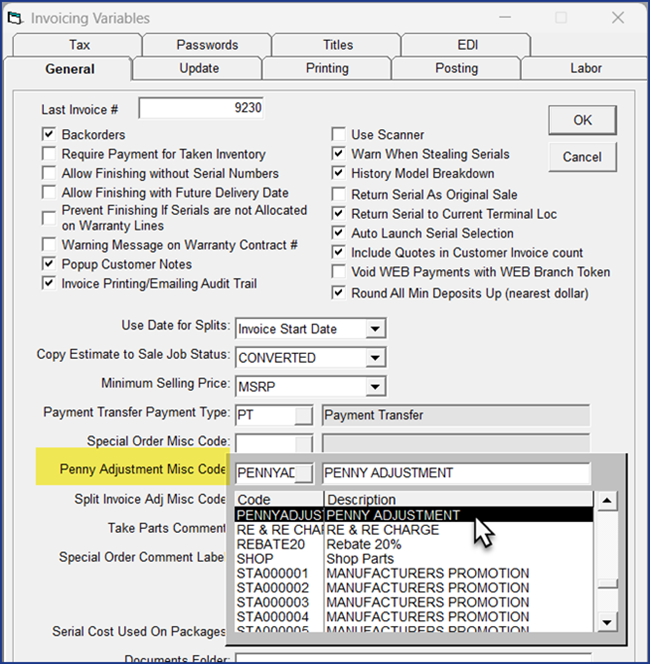
Task: Click lookup button beside Penny Adjustment code
Action: (305, 472)
